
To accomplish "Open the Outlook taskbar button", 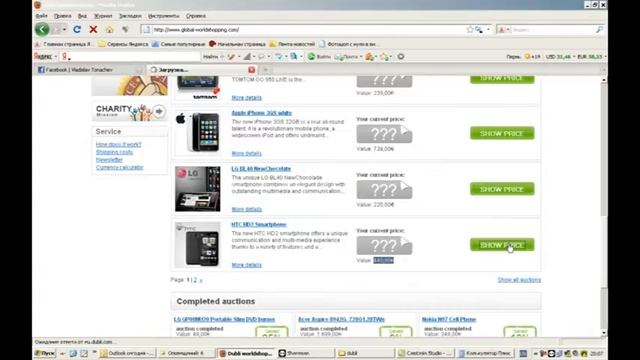I will (127, 353).
